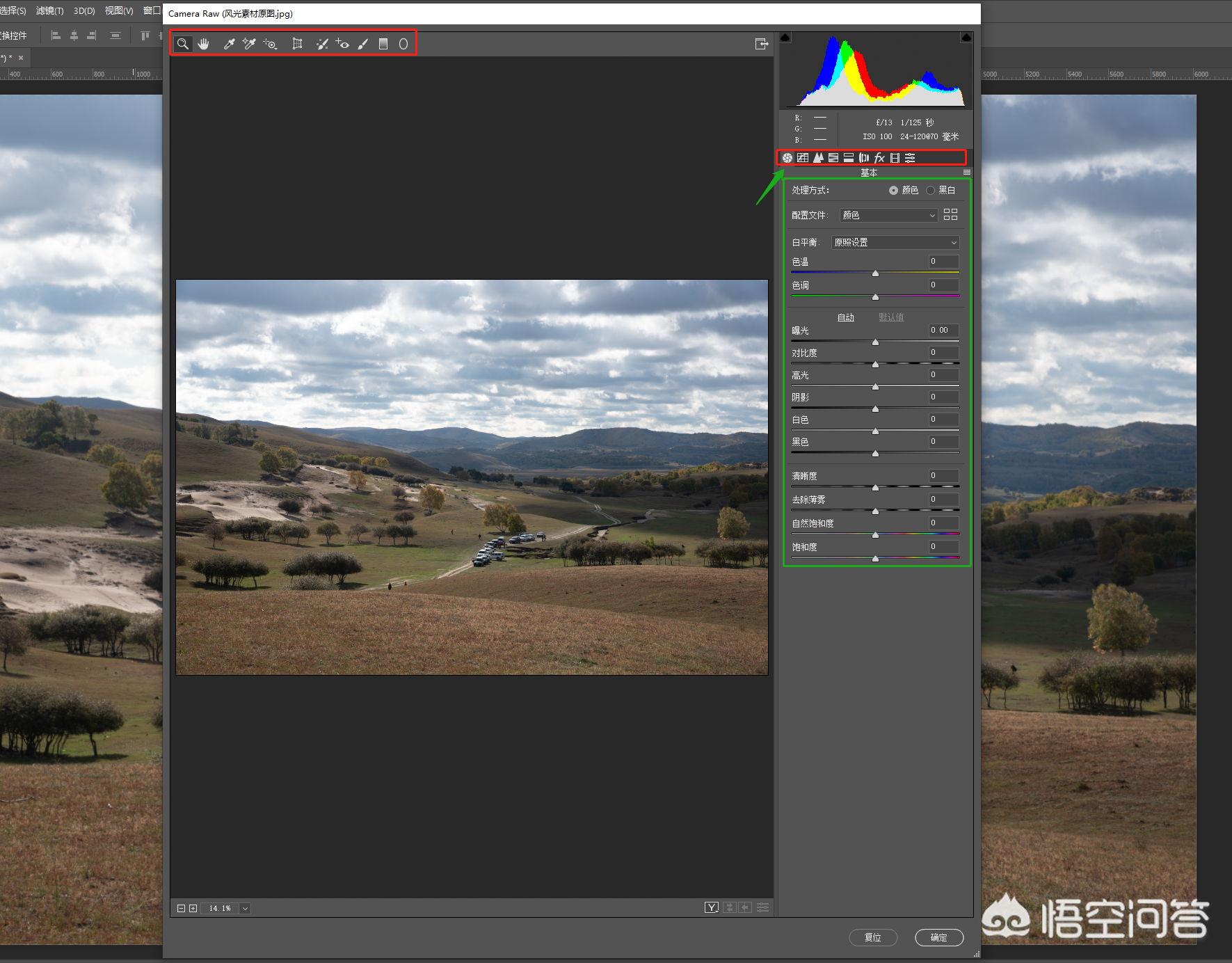Toggle the highlight clipping warning triangle
This screenshot has height=963, width=1232.
[x=966, y=38]
